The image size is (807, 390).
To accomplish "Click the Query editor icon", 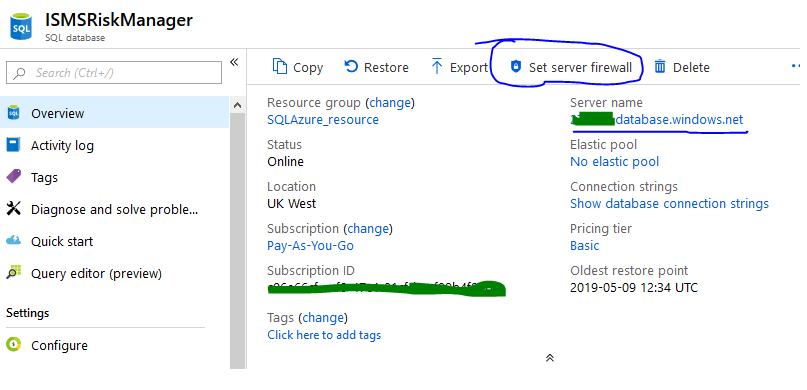I will tap(13, 273).
